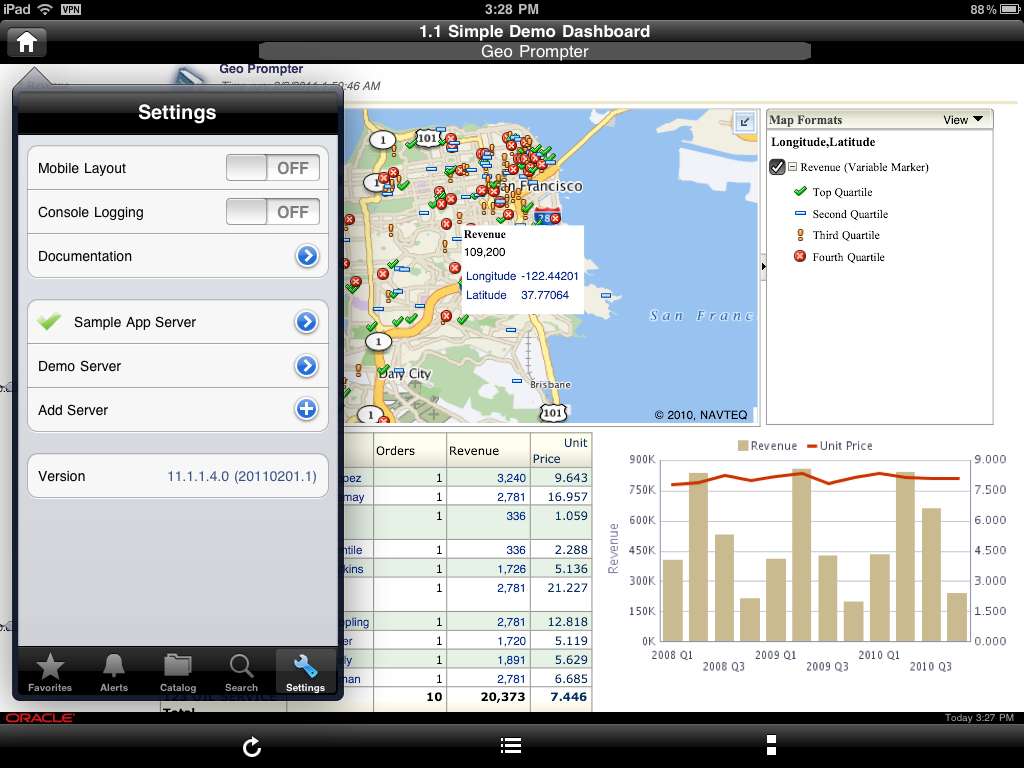Click the Geo Prompter title link
Viewport: 1024px width, 768px height.
click(261, 69)
